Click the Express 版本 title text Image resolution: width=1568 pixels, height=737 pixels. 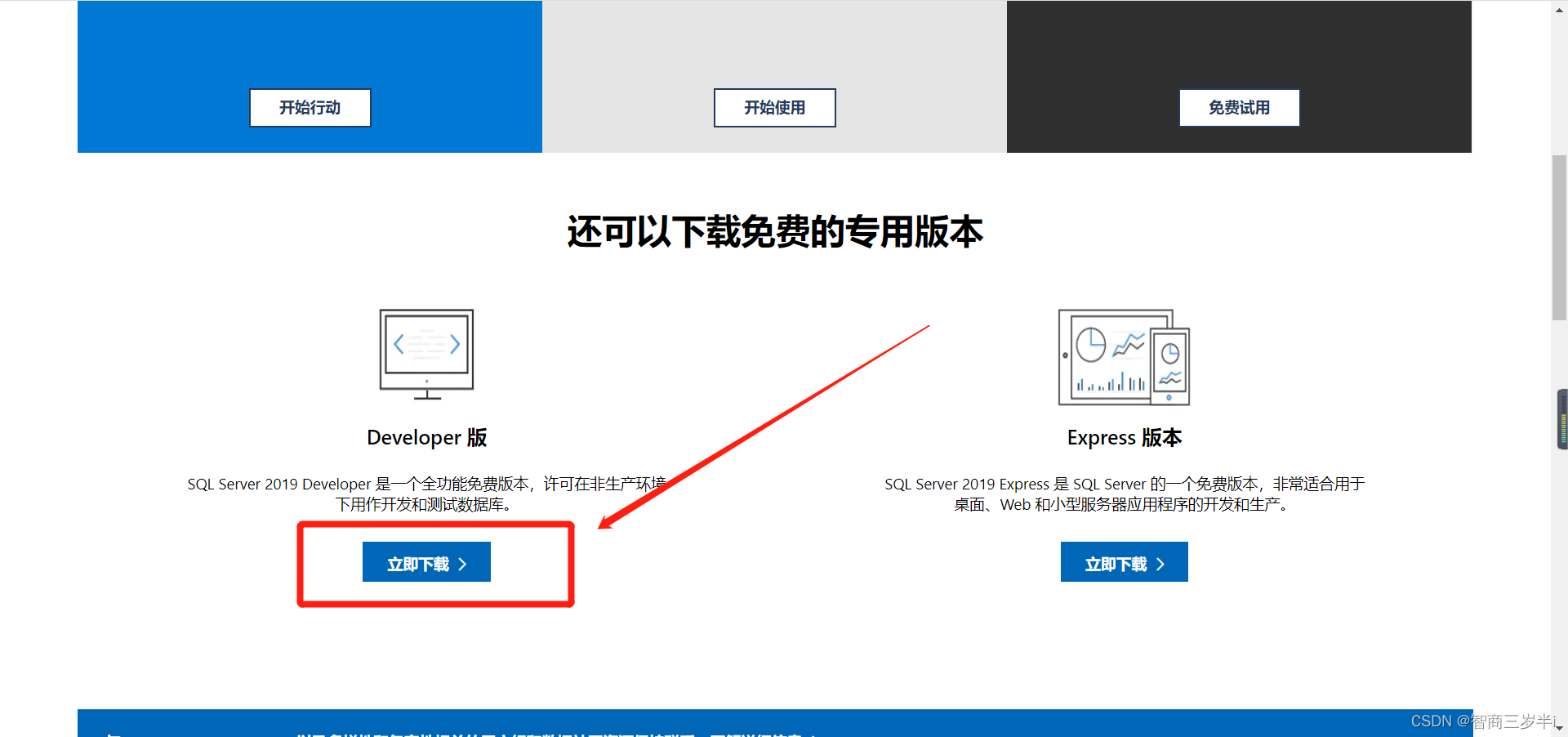click(x=1125, y=438)
